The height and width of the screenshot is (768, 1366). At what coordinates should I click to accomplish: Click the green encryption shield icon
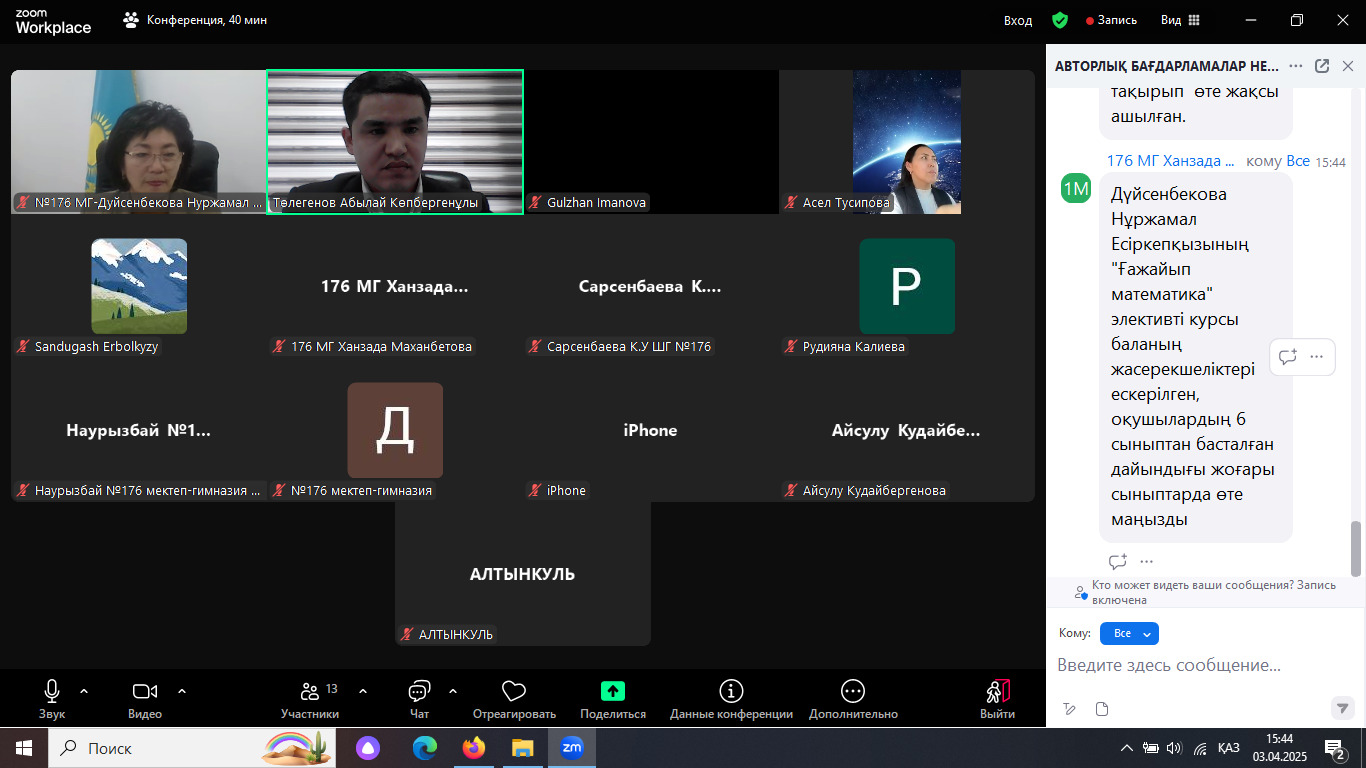click(x=1060, y=20)
